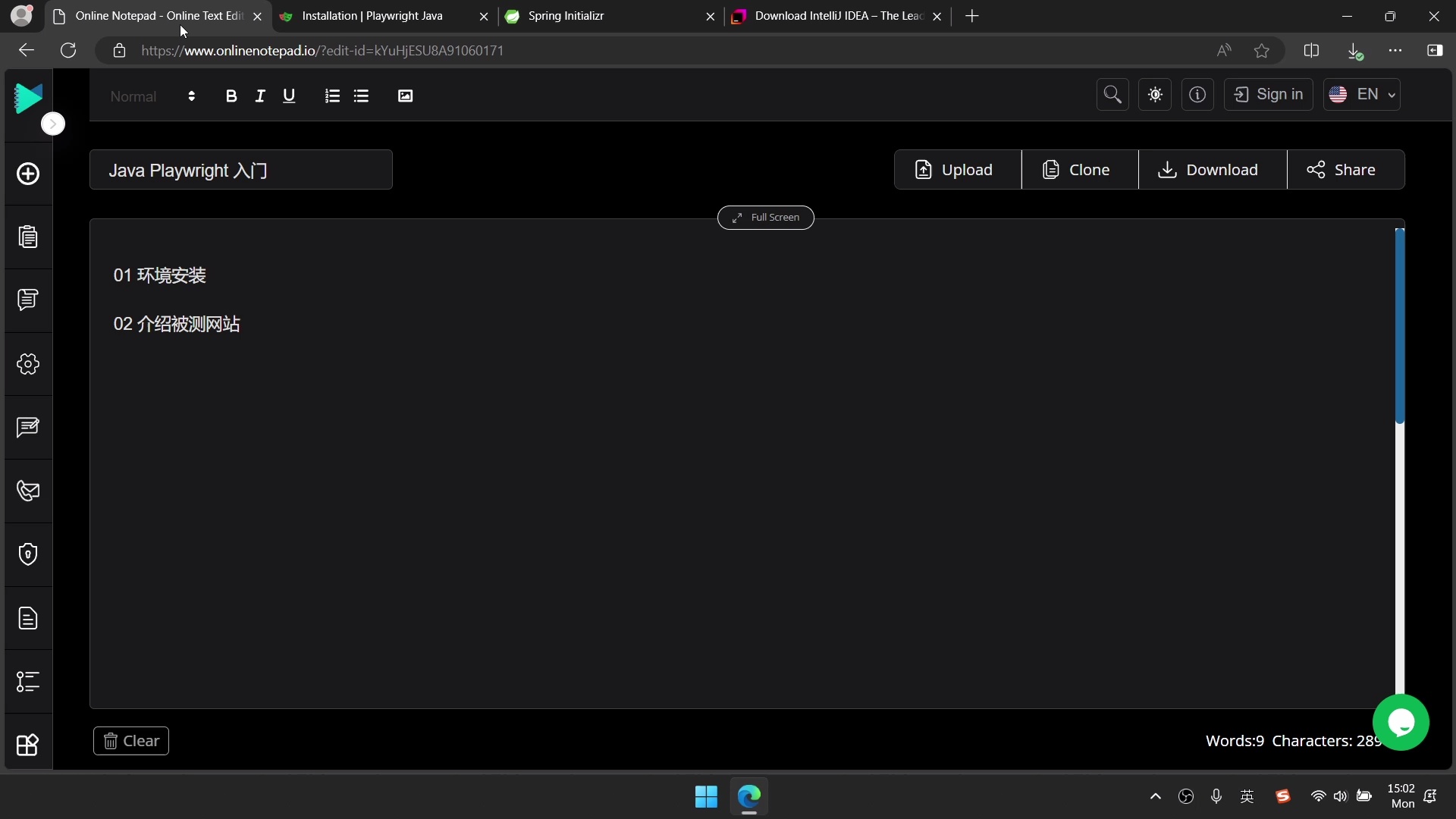Open the settings gear in sidebar
The width and height of the screenshot is (1456, 819).
click(x=28, y=364)
